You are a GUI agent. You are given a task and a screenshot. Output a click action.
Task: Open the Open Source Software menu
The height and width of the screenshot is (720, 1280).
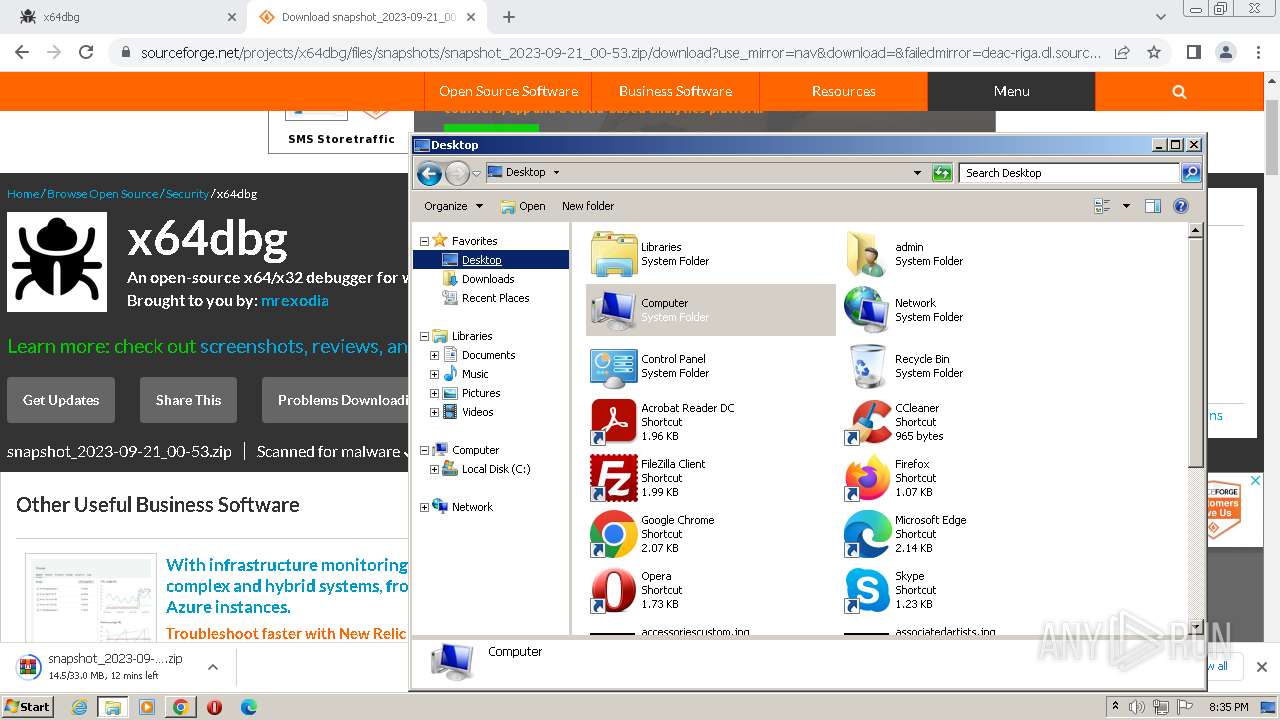(x=508, y=91)
